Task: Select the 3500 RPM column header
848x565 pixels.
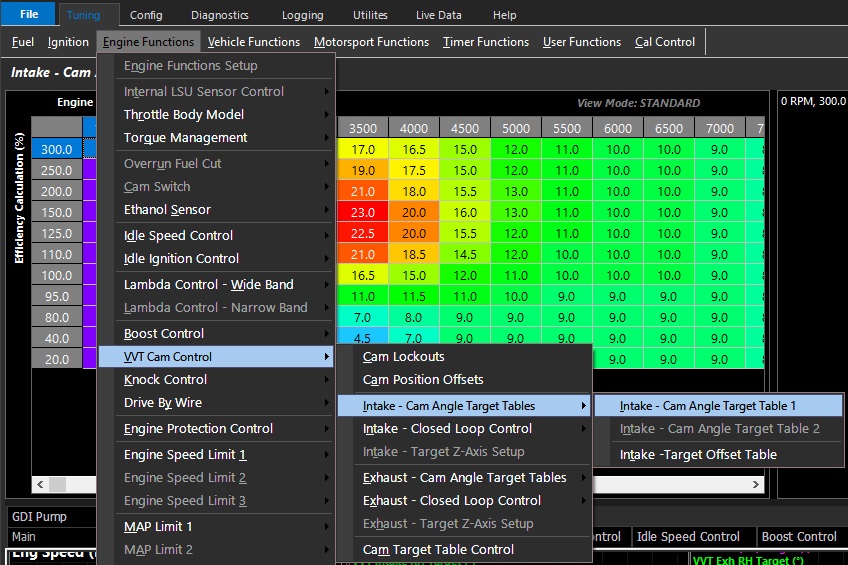Action: 363,128
